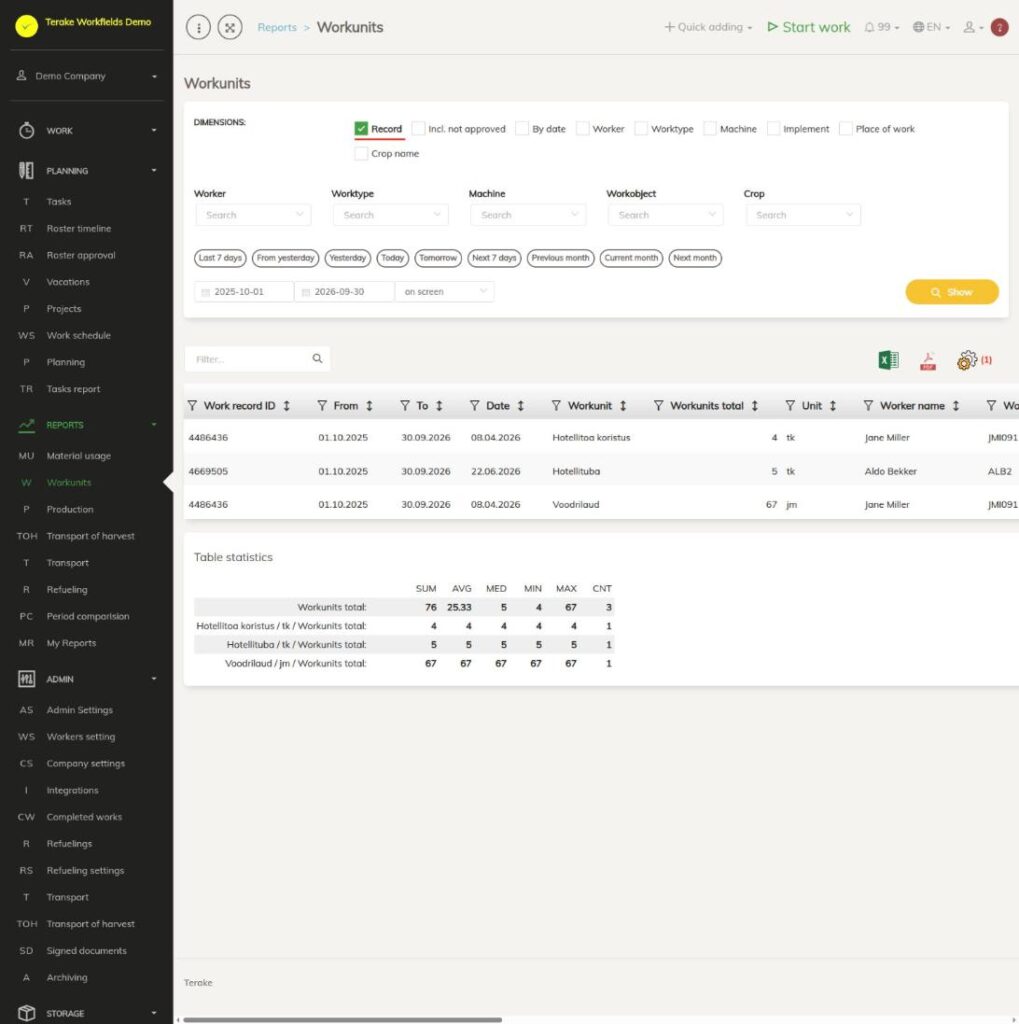This screenshot has width=1019, height=1024.
Task: Sort by the Unit column
Action: pyautogui.click(x=833, y=406)
